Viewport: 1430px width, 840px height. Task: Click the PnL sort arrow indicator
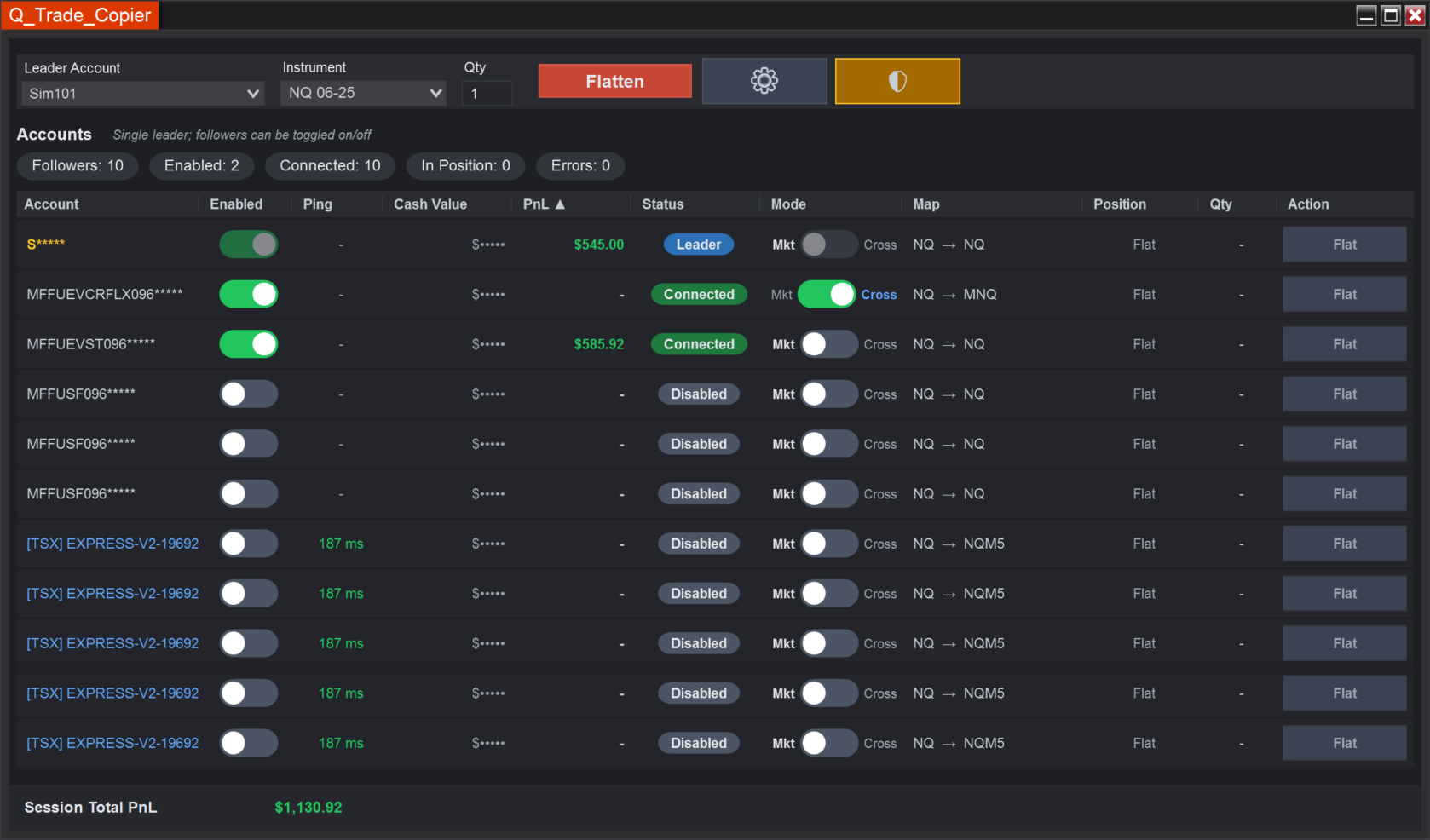[x=560, y=204]
